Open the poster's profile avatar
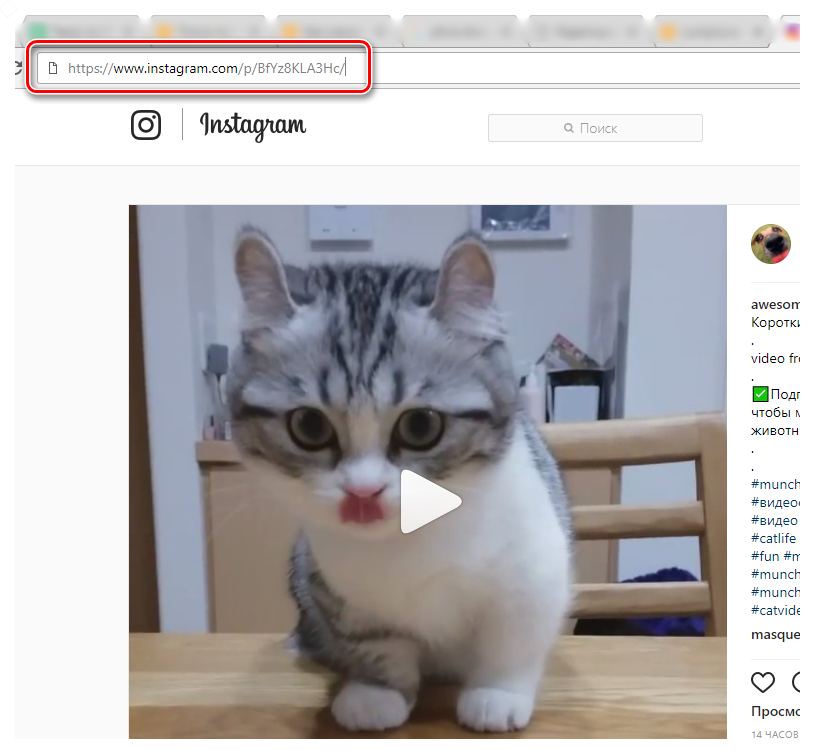The image size is (815, 754). coord(771,244)
